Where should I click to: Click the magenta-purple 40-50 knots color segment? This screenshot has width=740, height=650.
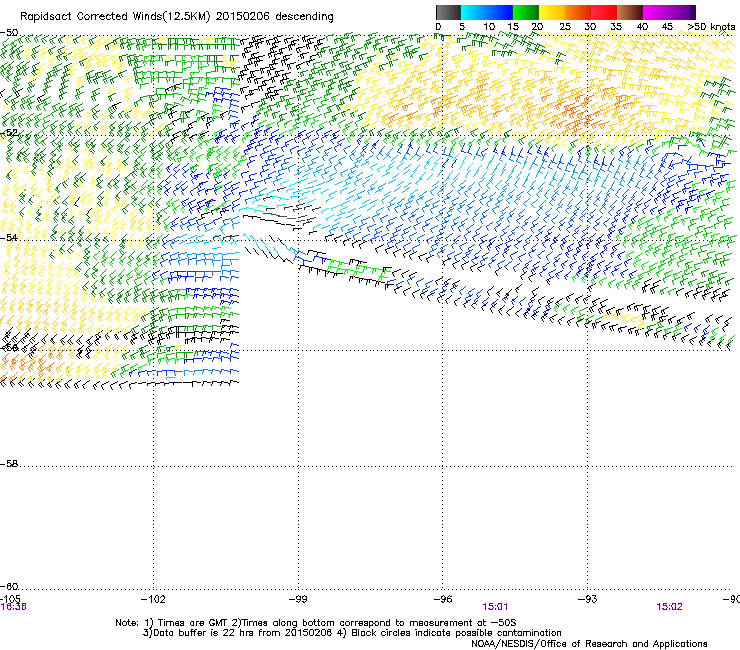669,12
